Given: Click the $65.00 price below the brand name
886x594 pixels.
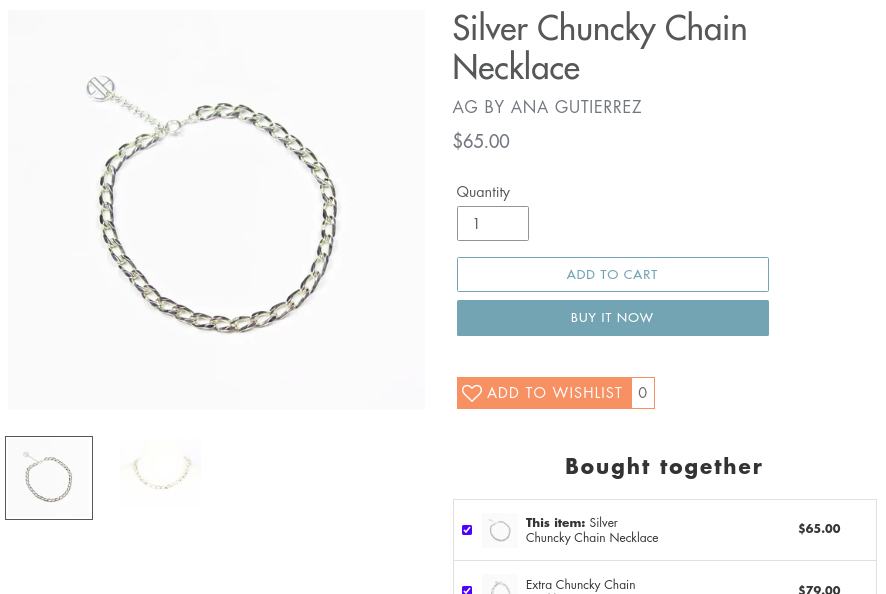Looking at the screenshot, I should coord(481,141).
